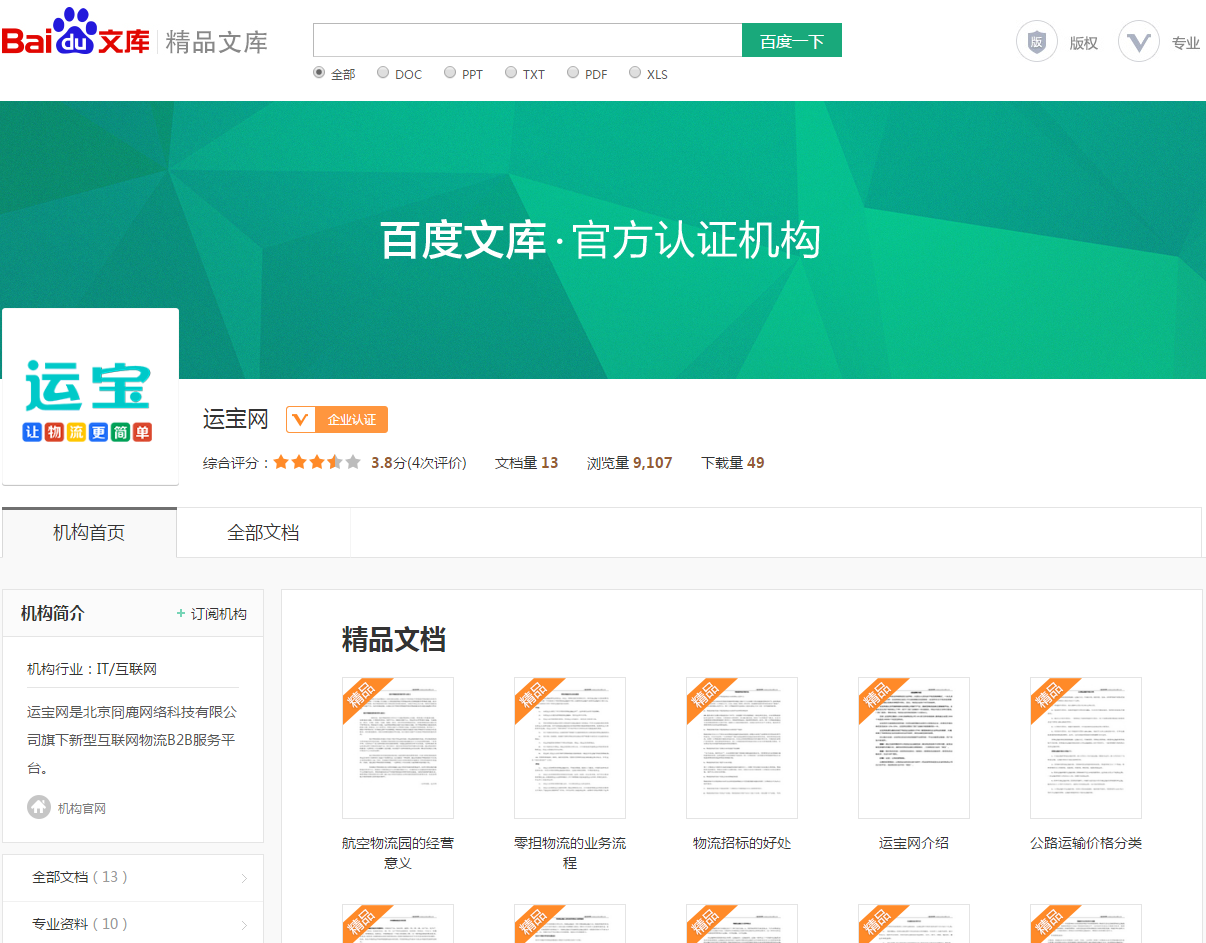The height and width of the screenshot is (943, 1206).
Task: Click the plus icon beside 订阅机构
Action: [181, 614]
